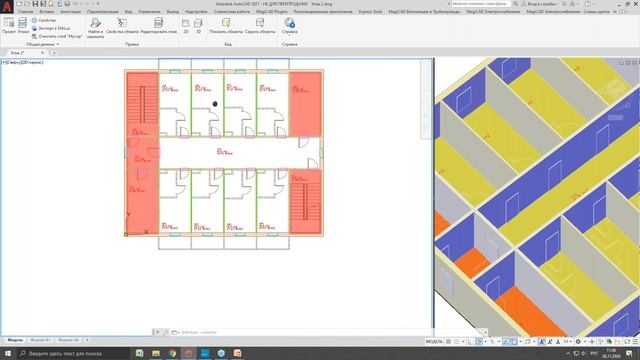Toggle the grid display in the status bar
Screen dimensions: 640x360
(449, 342)
